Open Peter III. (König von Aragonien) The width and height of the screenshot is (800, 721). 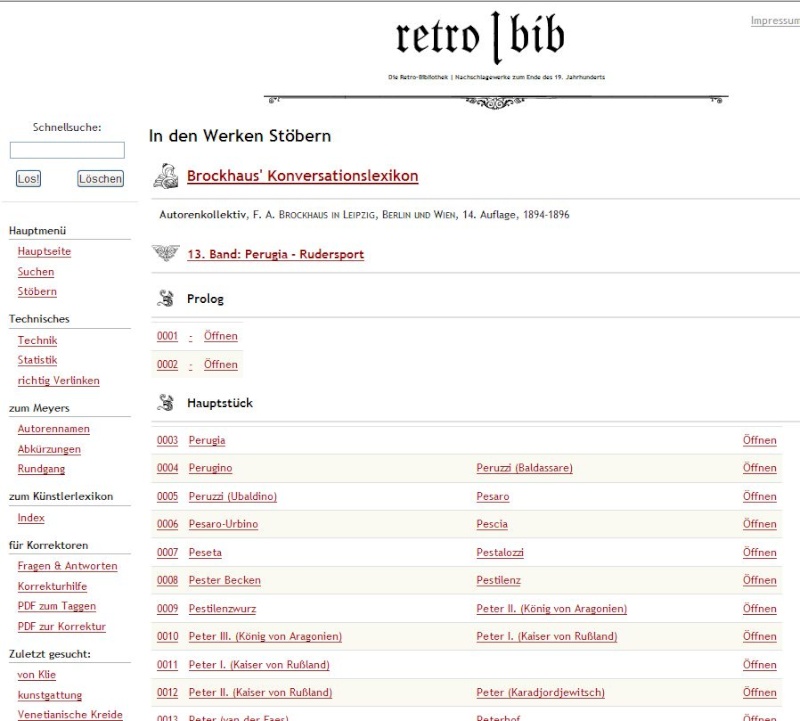[x=265, y=636]
